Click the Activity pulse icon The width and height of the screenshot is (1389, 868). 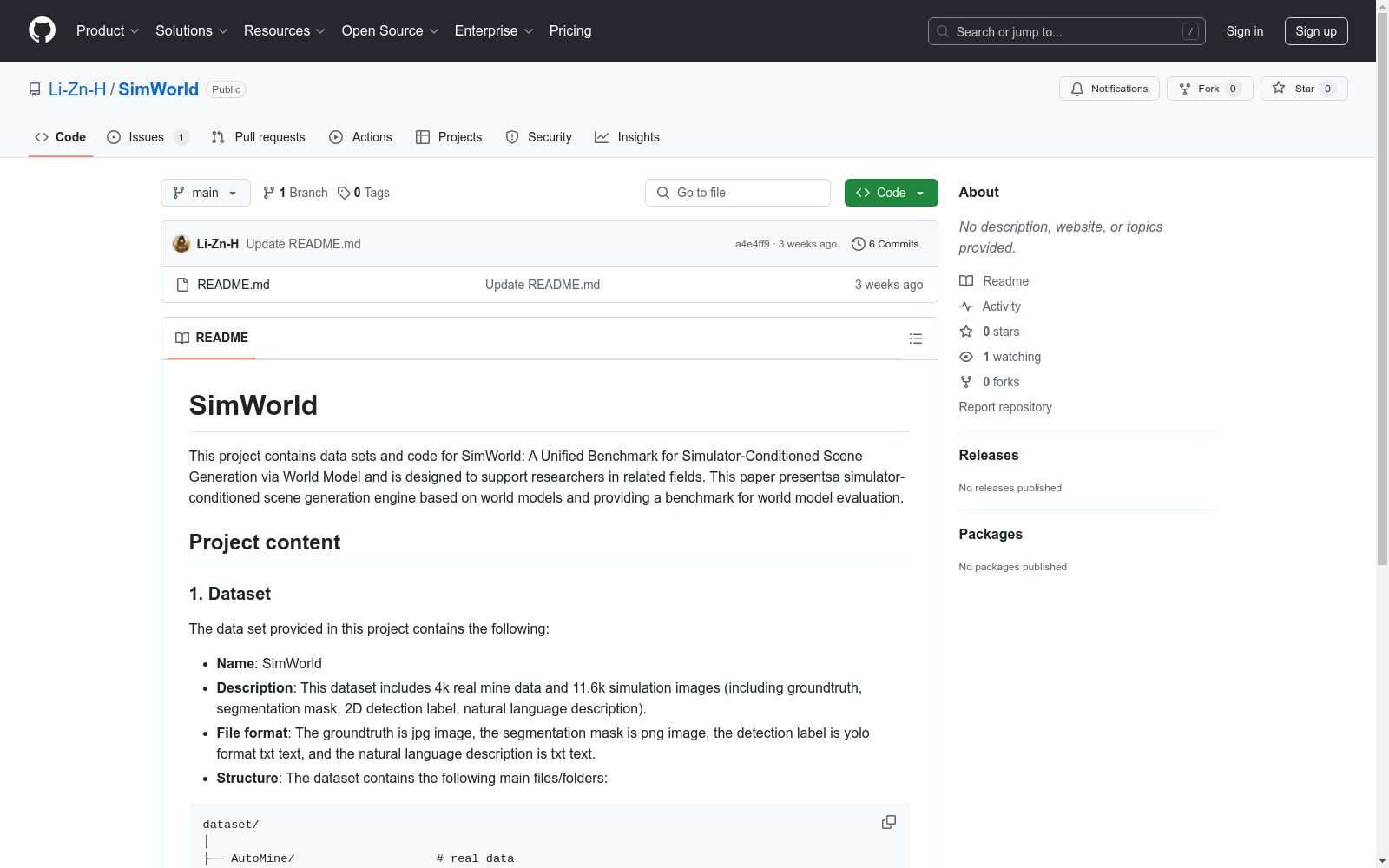[x=966, y=306]
